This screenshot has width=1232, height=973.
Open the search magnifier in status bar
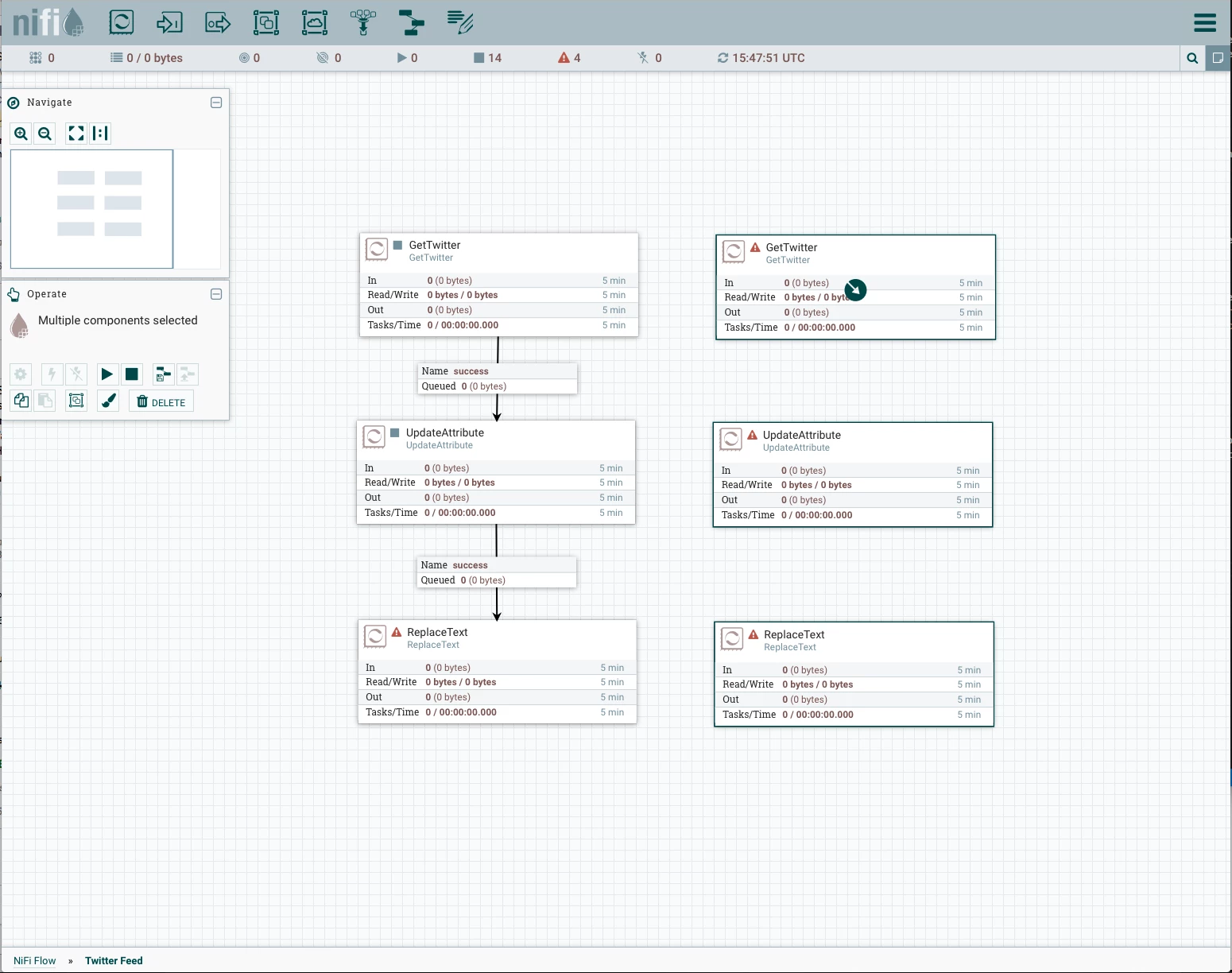[1192, 58]
